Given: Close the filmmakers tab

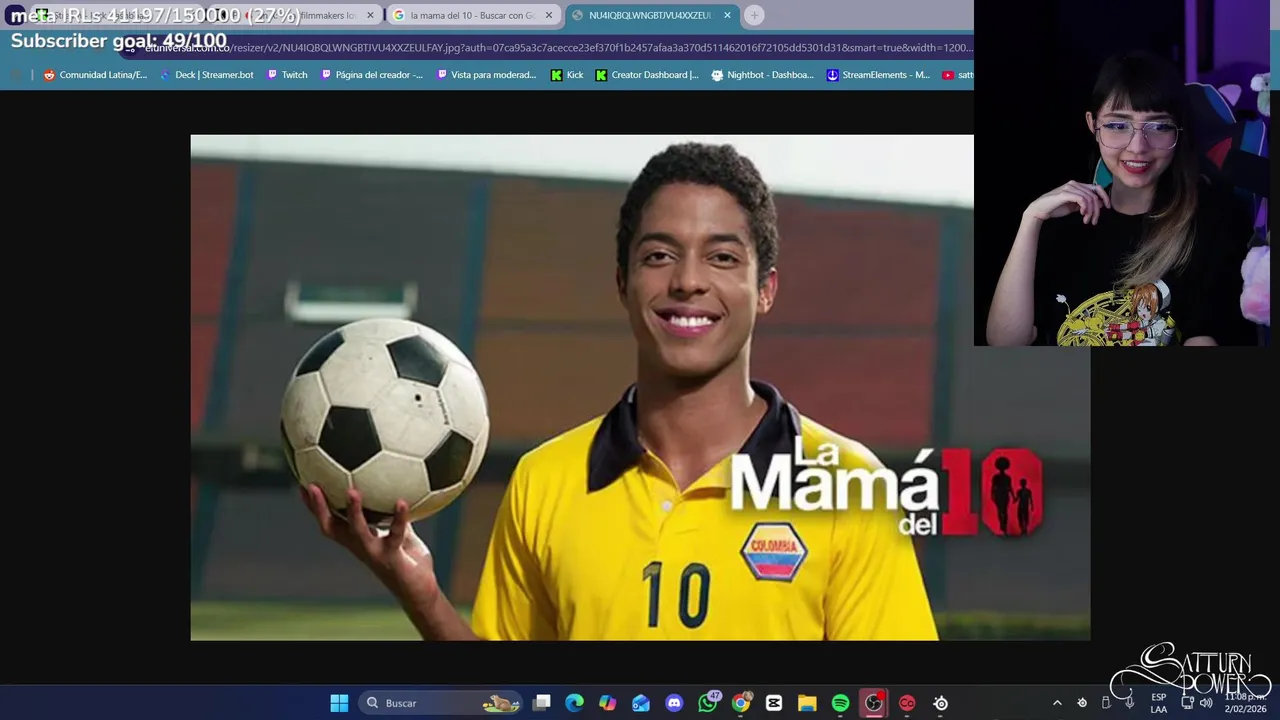Looking at the screenshot, I should pos(370,15).
